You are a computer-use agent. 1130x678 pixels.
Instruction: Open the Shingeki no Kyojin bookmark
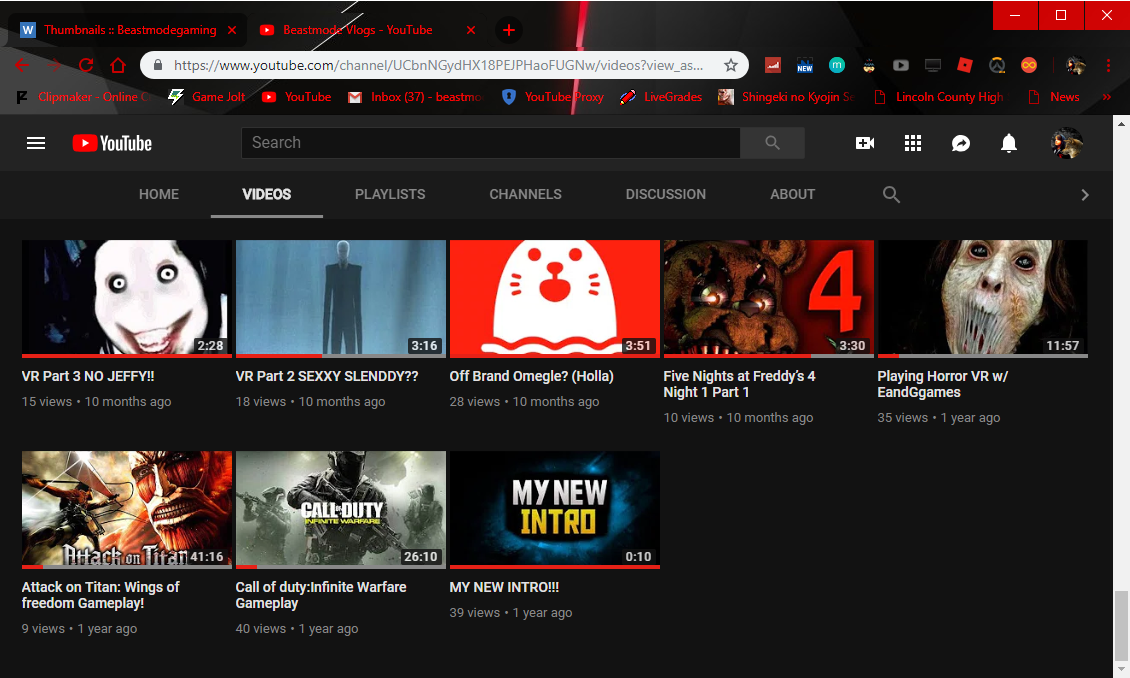coord(786,97)
